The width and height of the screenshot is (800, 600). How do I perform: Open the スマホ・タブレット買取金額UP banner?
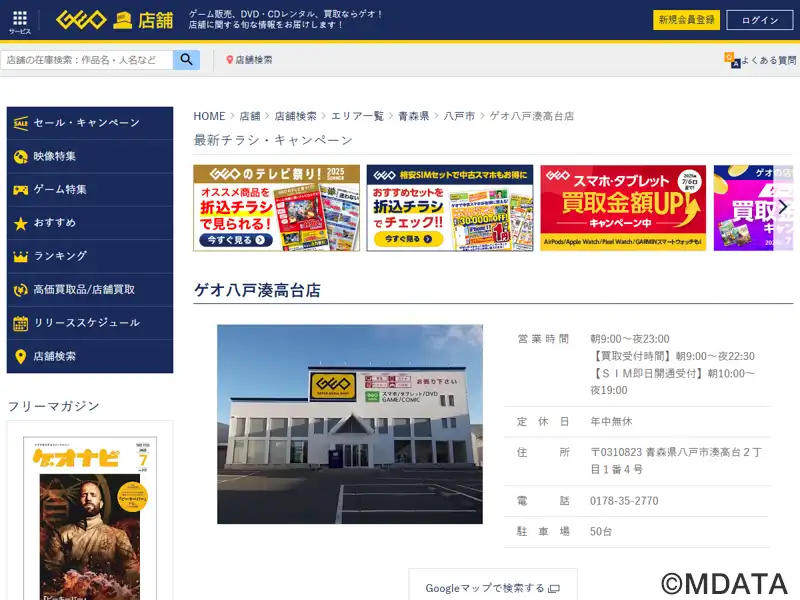point(623,208)
